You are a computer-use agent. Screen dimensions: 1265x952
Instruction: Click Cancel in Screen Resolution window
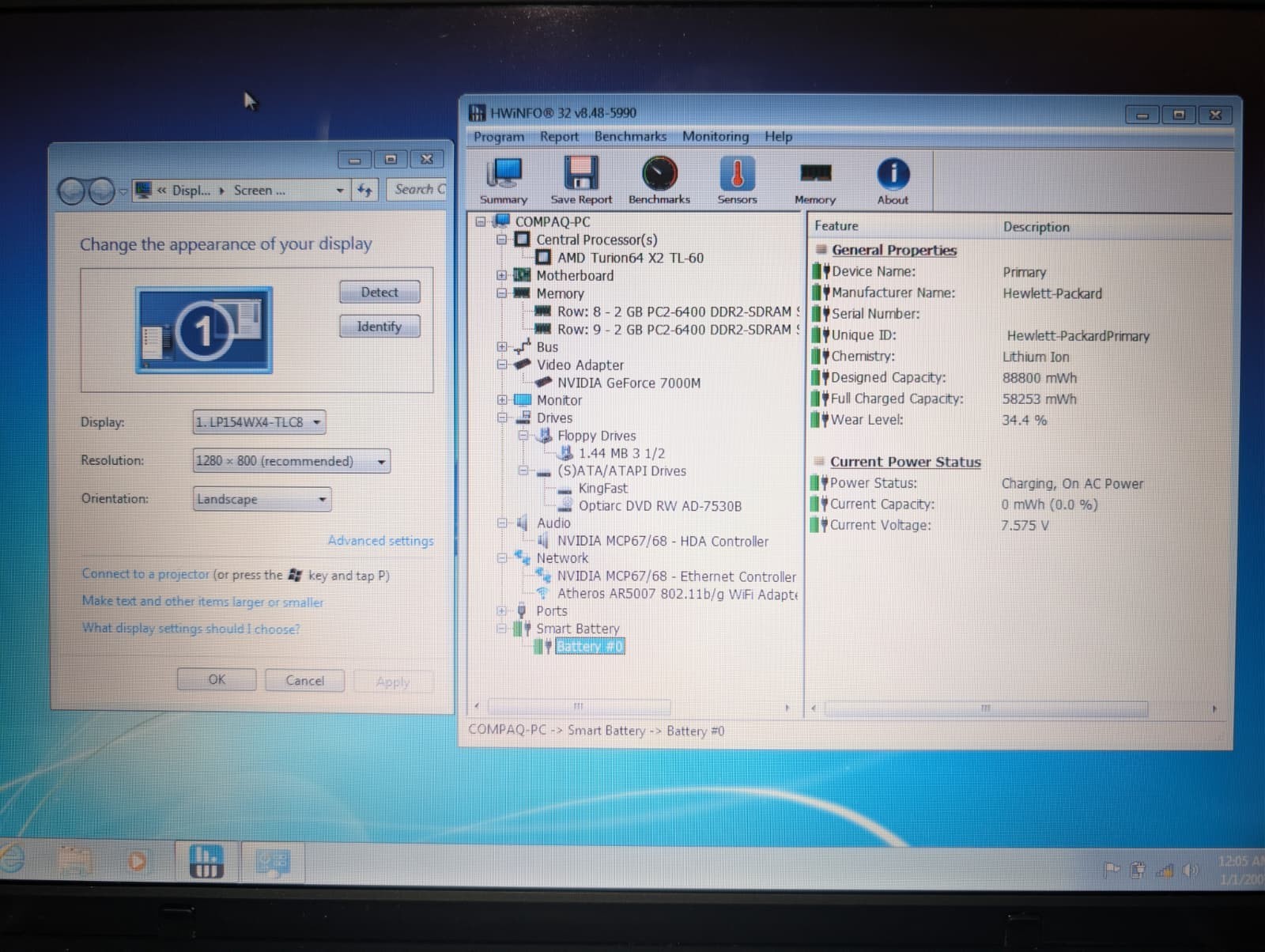tap(304, 680)
